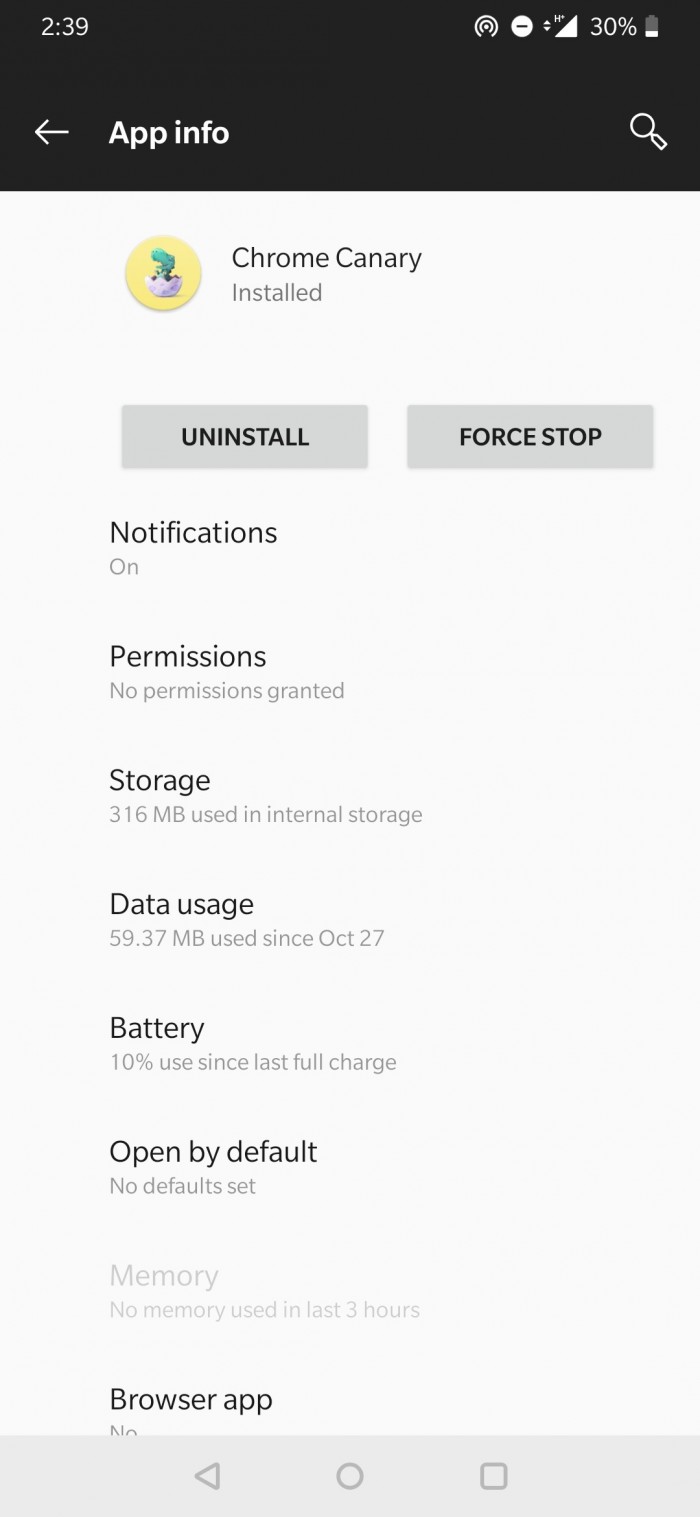The height and width of the screenshot is (1517, 700).
Task: Tap the do not disturb icon
Action: [x=521, y=27]
